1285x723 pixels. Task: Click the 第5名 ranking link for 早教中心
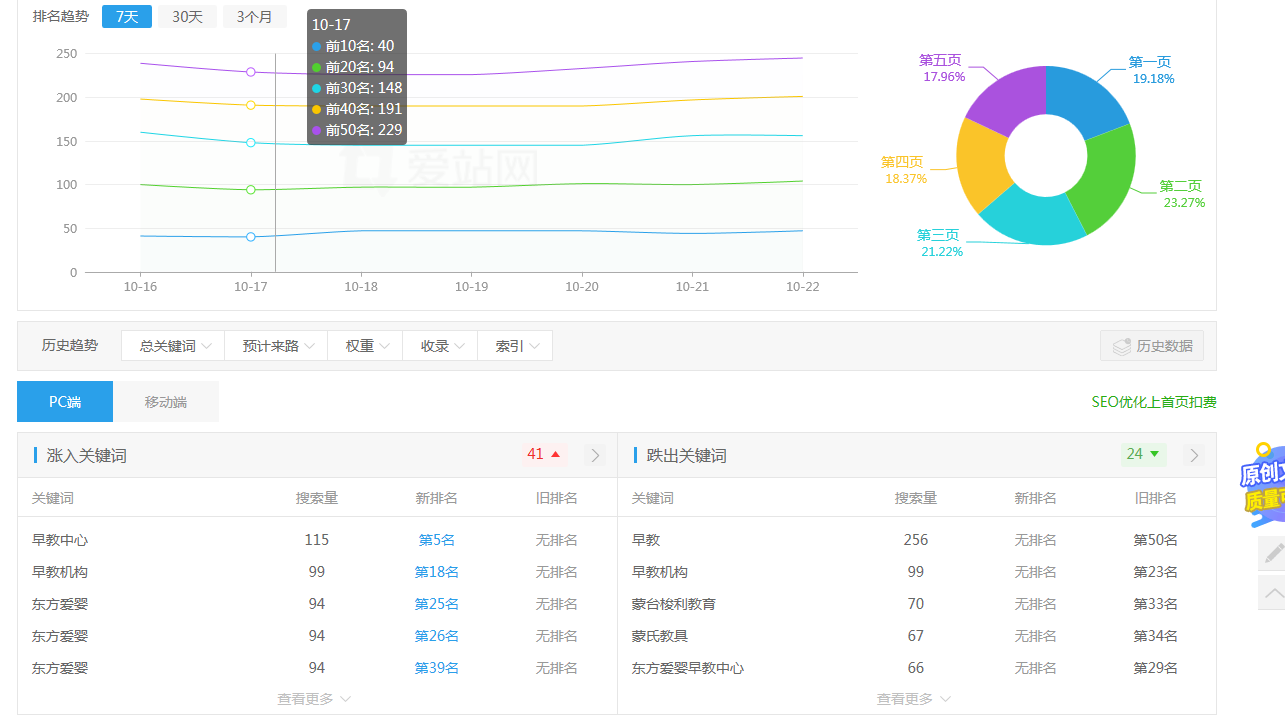click(x=436, y=539)
